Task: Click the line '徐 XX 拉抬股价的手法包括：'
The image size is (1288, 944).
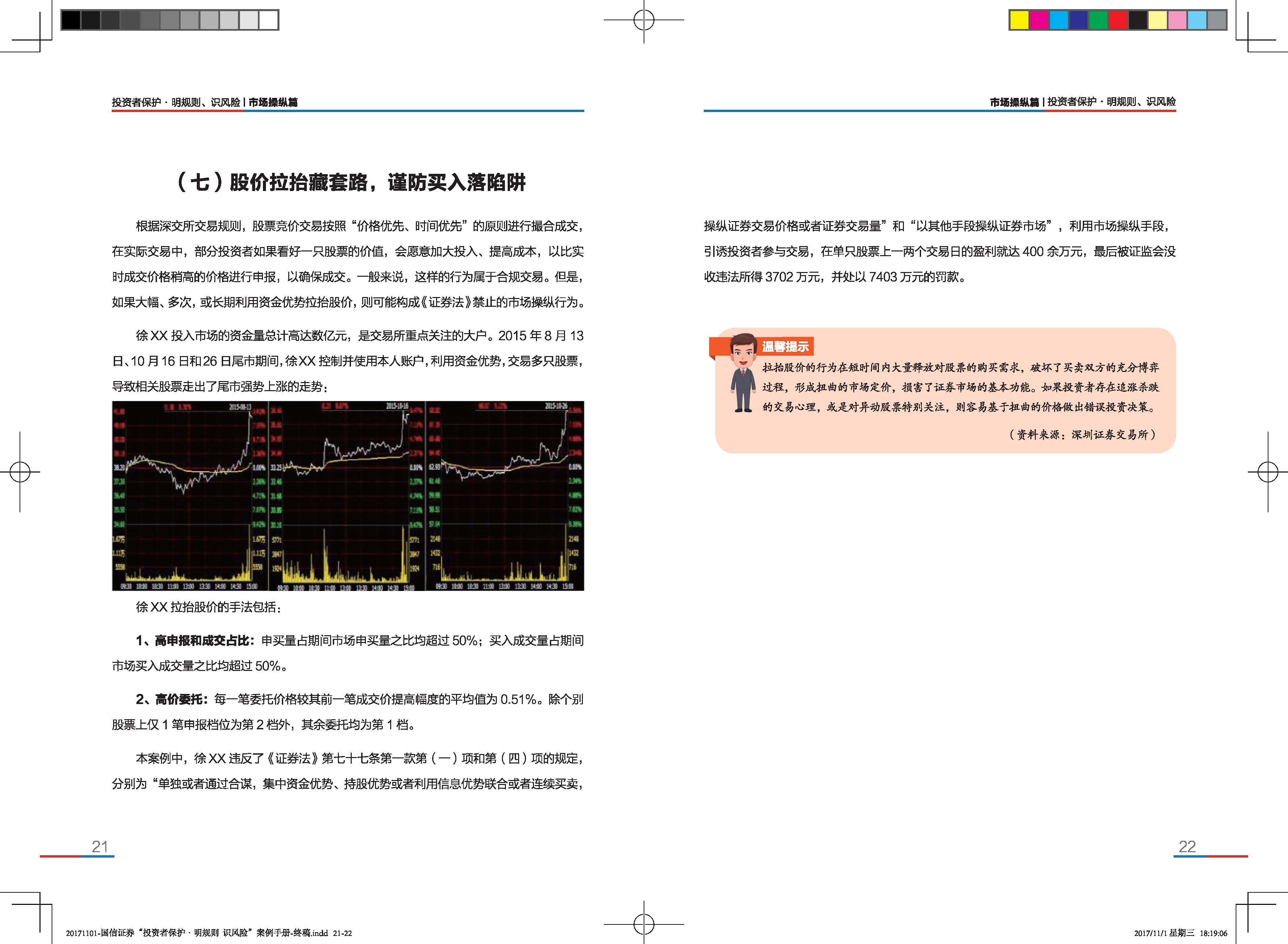Action: (209, 607)
